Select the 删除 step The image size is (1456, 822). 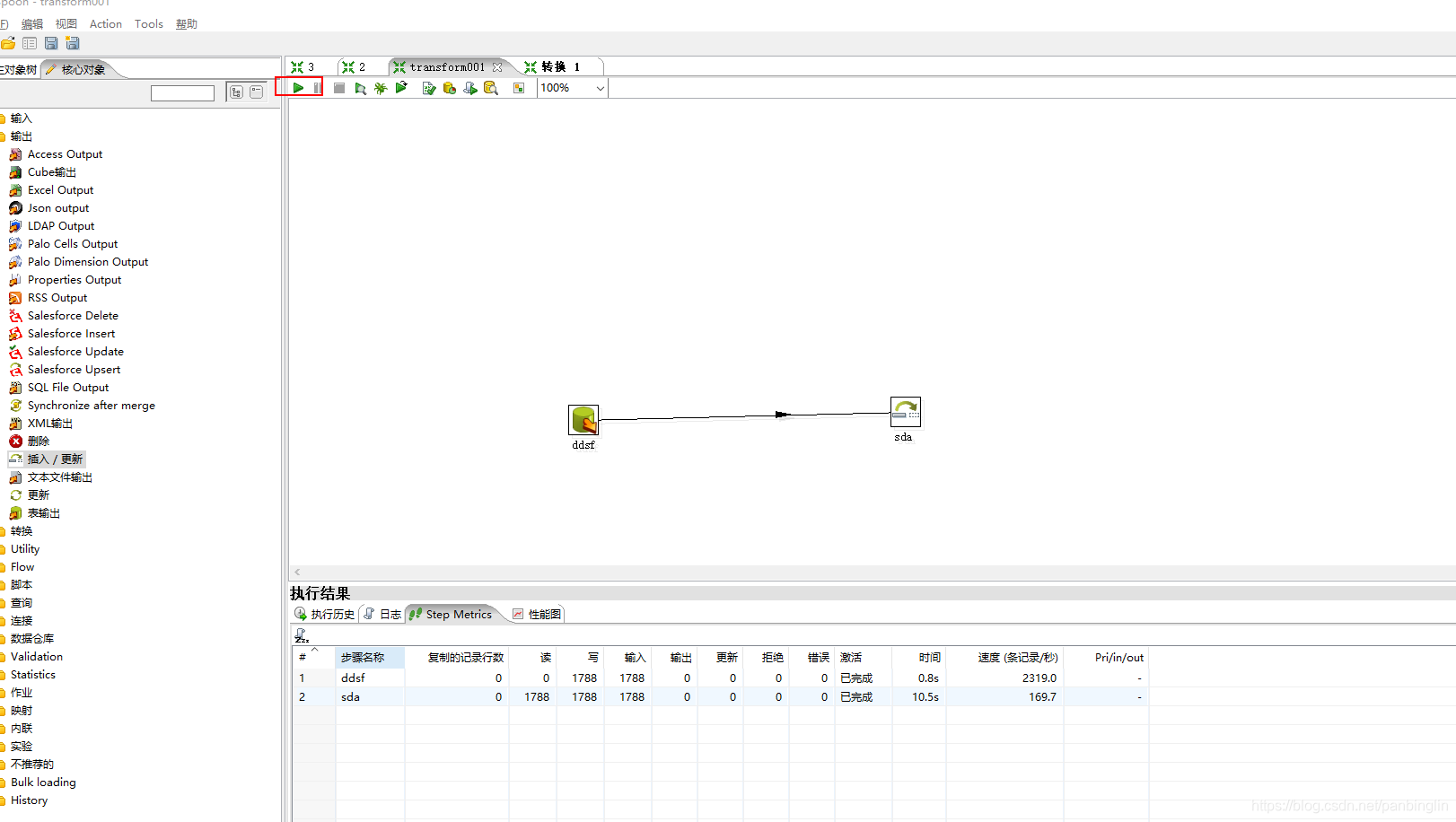[39, 442]
